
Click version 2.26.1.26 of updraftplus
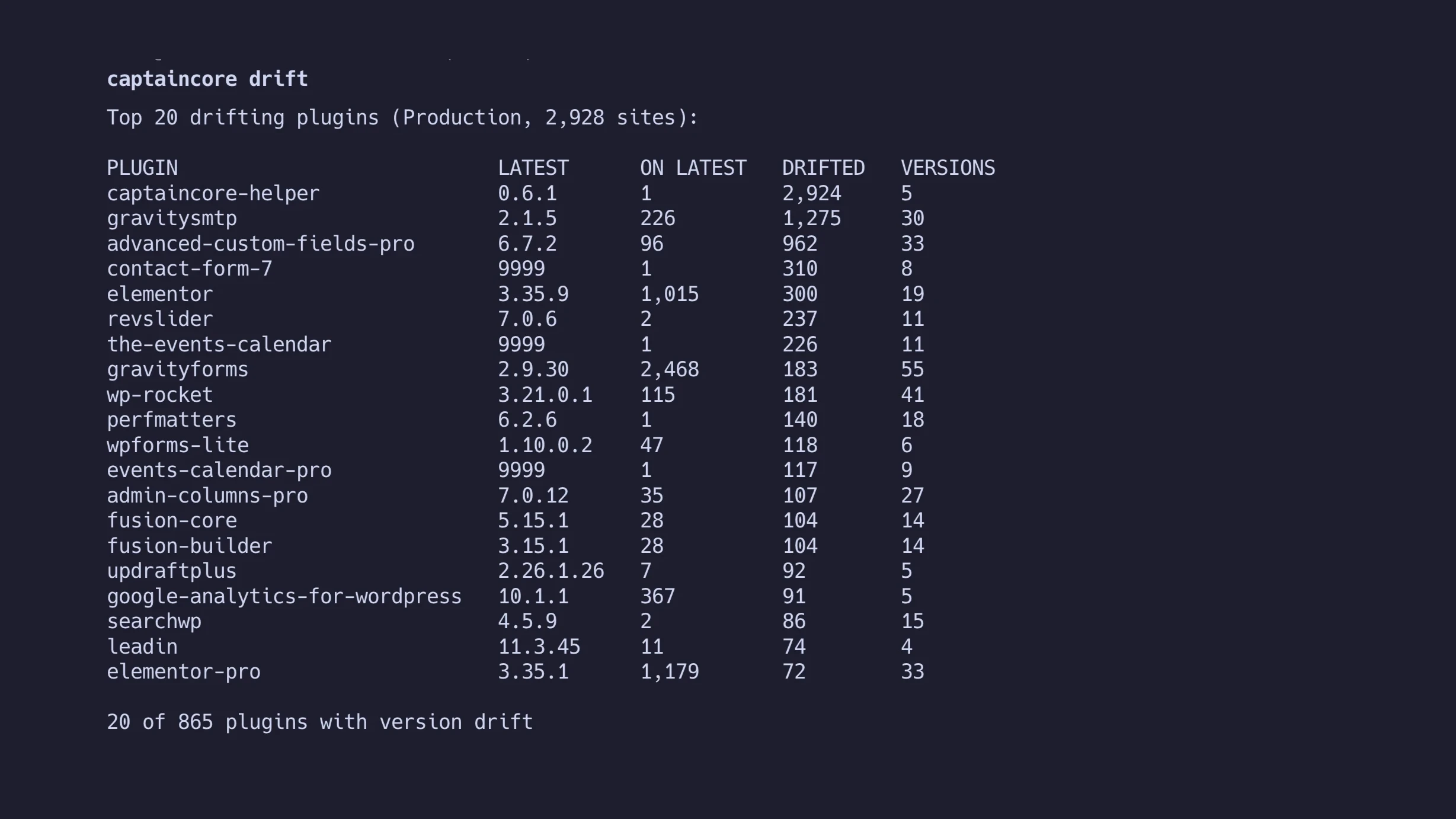[551, 571]
